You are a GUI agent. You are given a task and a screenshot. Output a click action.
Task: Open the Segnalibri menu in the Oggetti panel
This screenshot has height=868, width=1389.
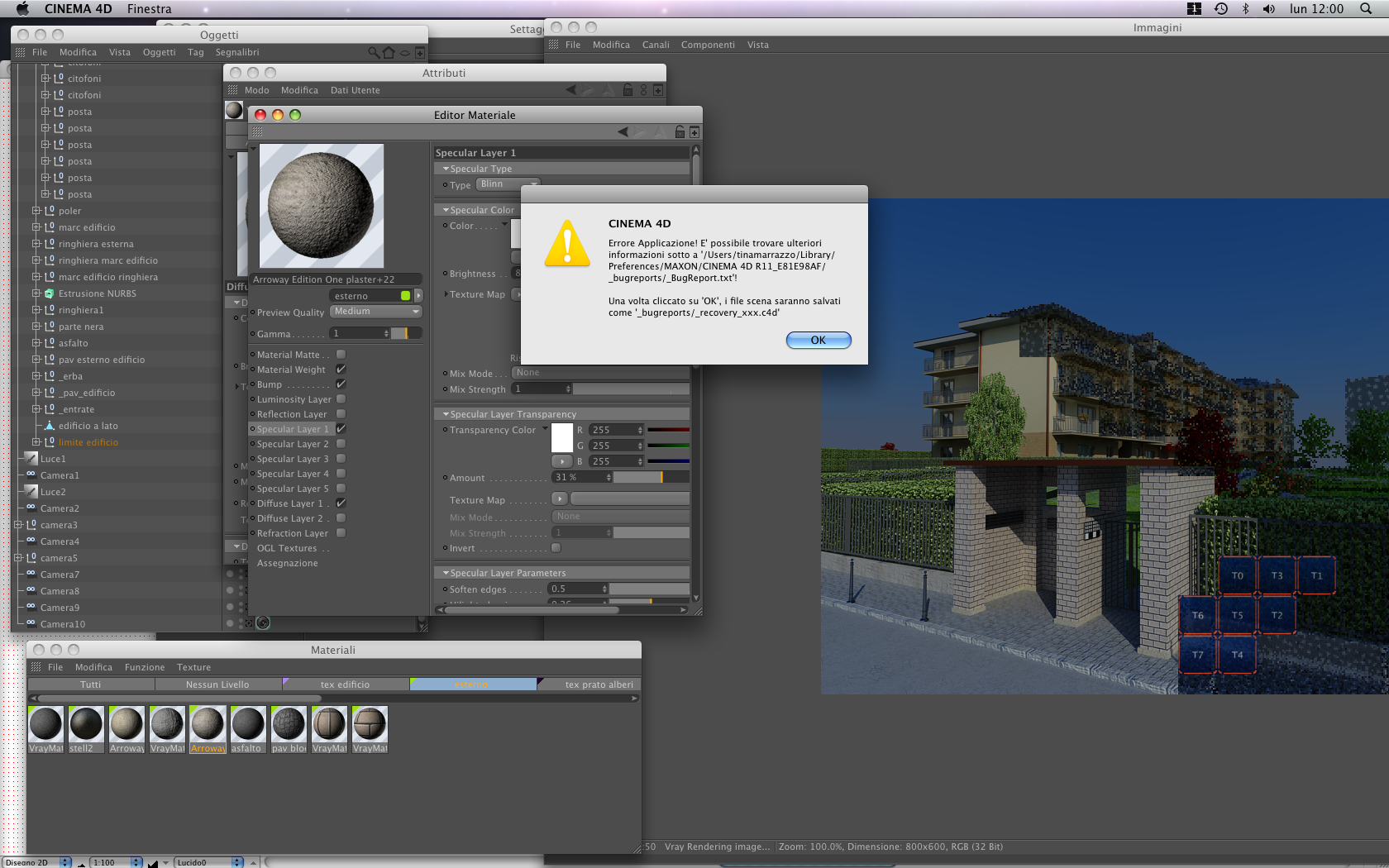[x=237, y=52]
